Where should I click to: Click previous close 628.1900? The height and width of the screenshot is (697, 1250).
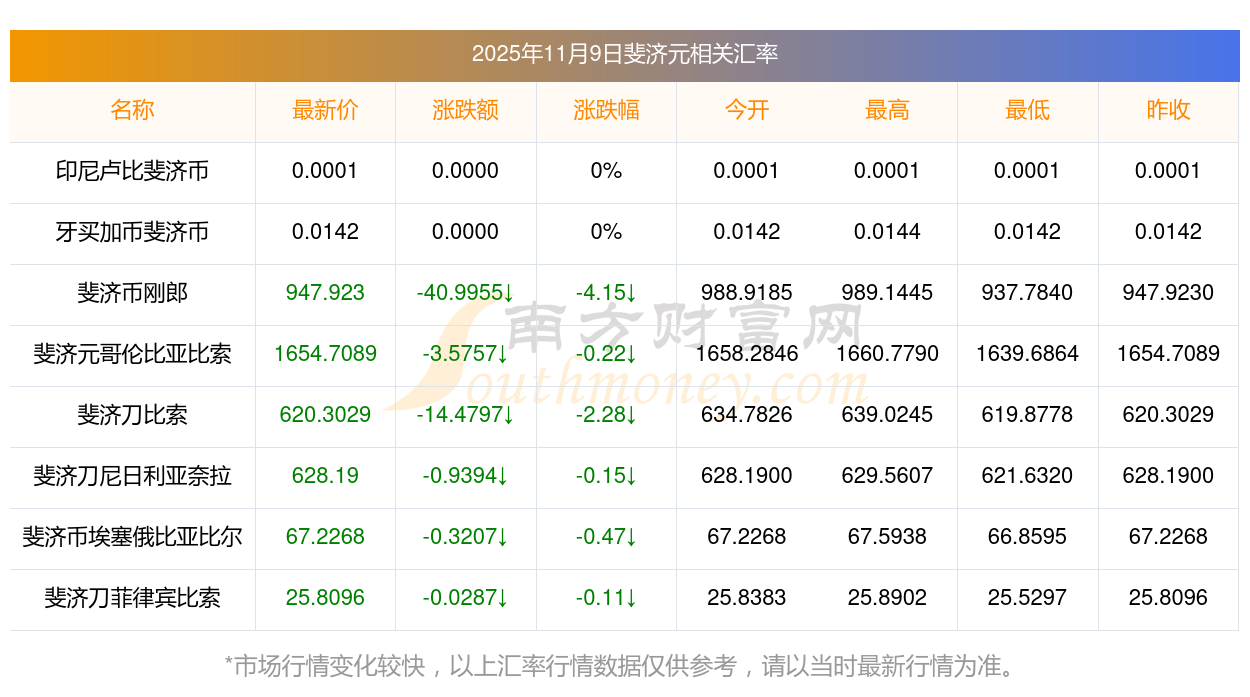pos(1168,476)
